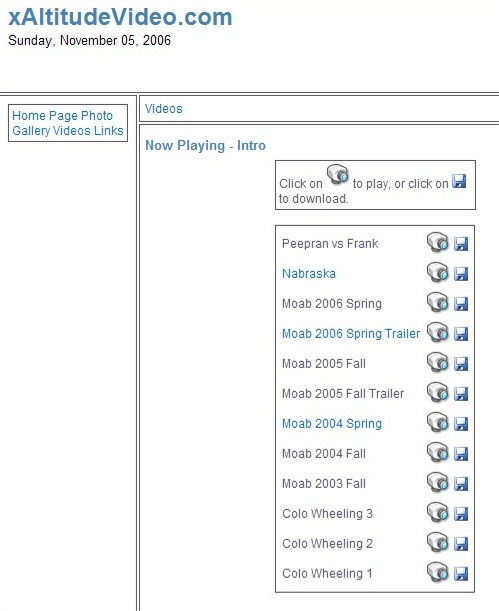This screenshot has width=499, height=611.
Task: Download the Moab 2005 Fall video
Action: point(461,364)
